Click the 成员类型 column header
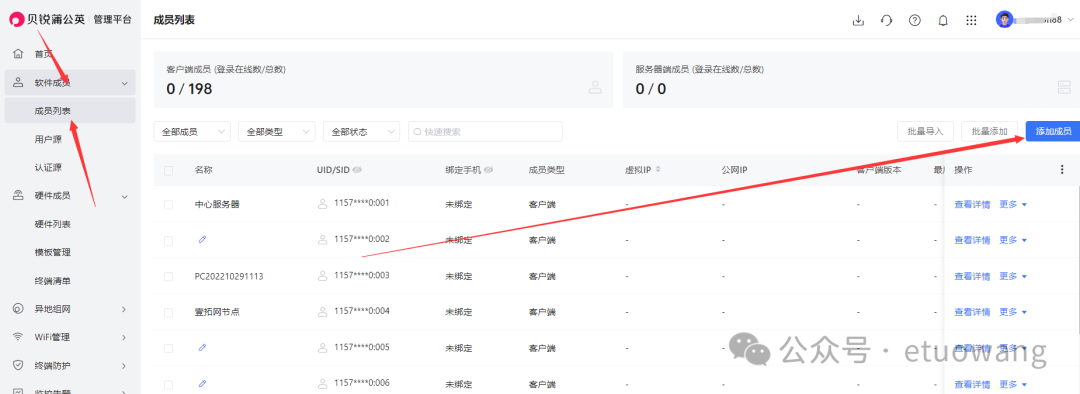This screenshot has height=394, width=1080. [x=546, y=170]
